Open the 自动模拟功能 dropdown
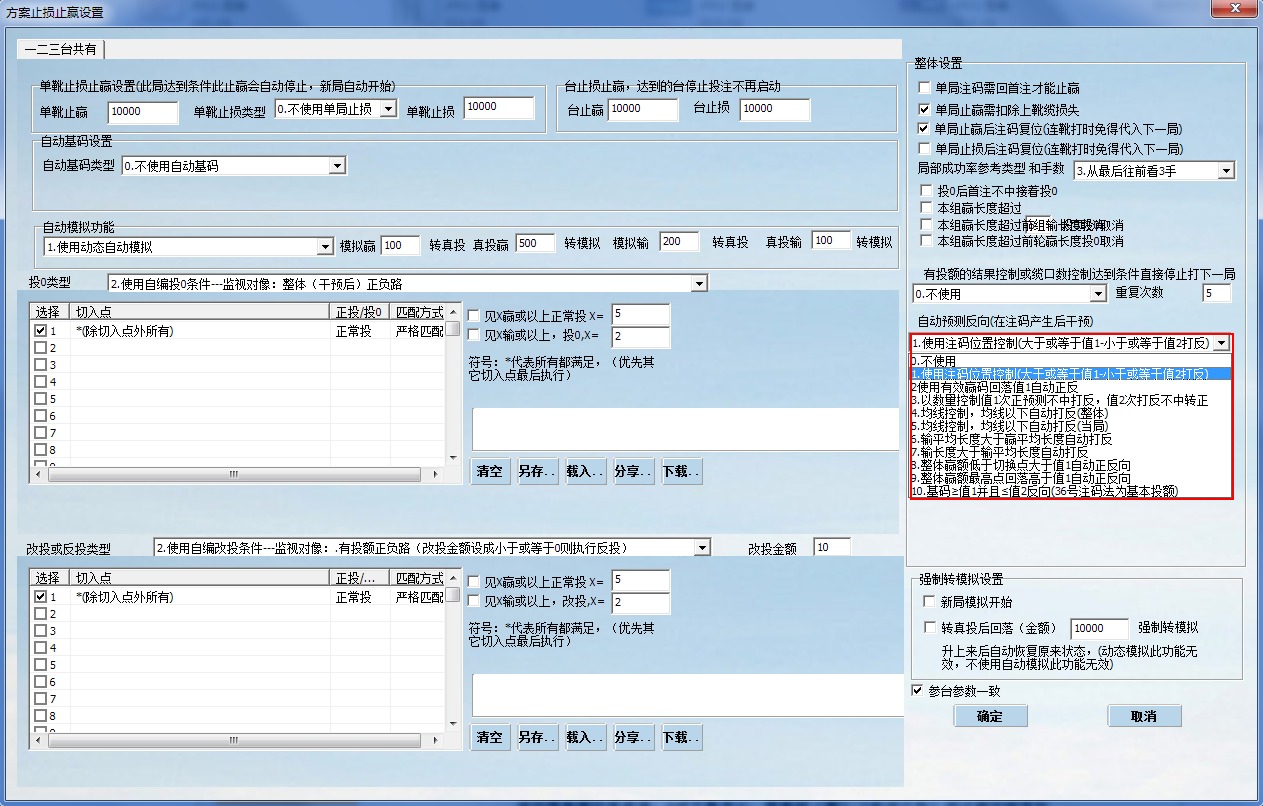This screenshot has width=1263, height=806. point(325,245)
